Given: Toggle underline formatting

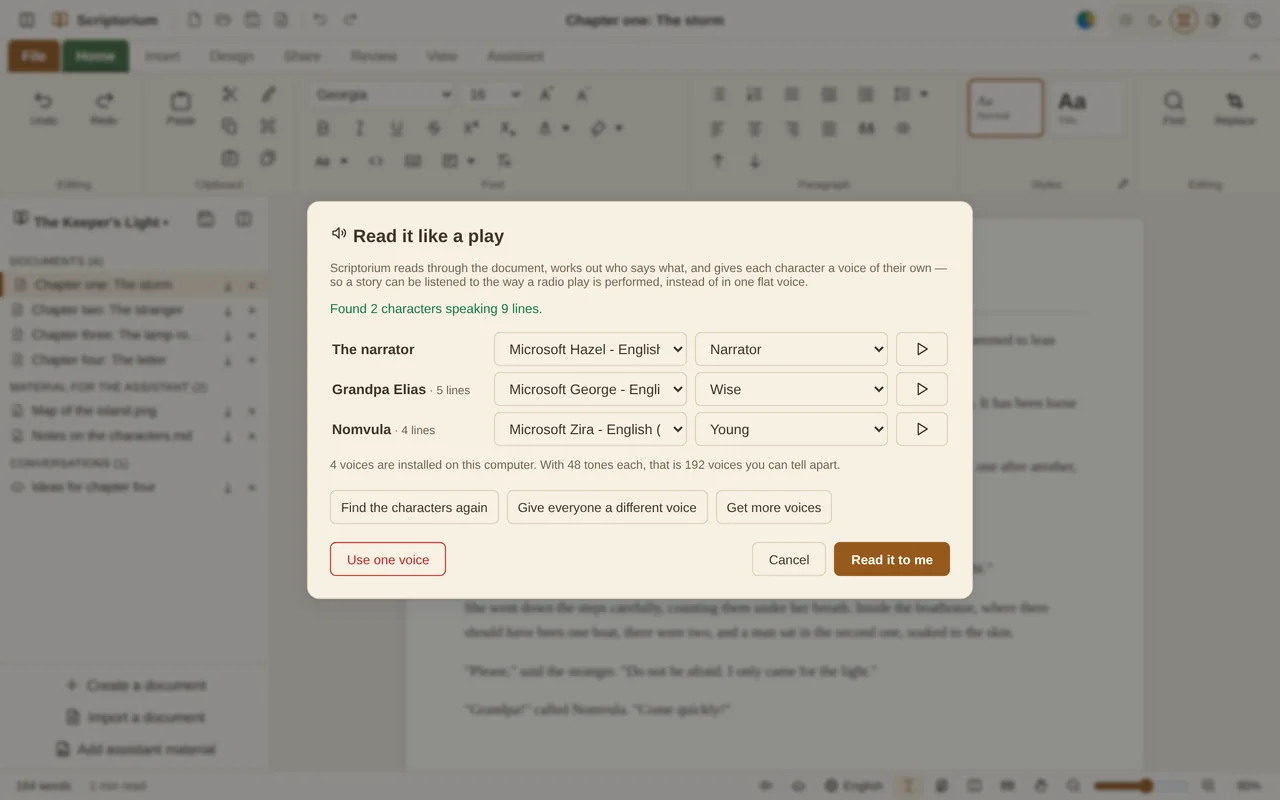Looking at the screenshot, I should coord(397,128).
